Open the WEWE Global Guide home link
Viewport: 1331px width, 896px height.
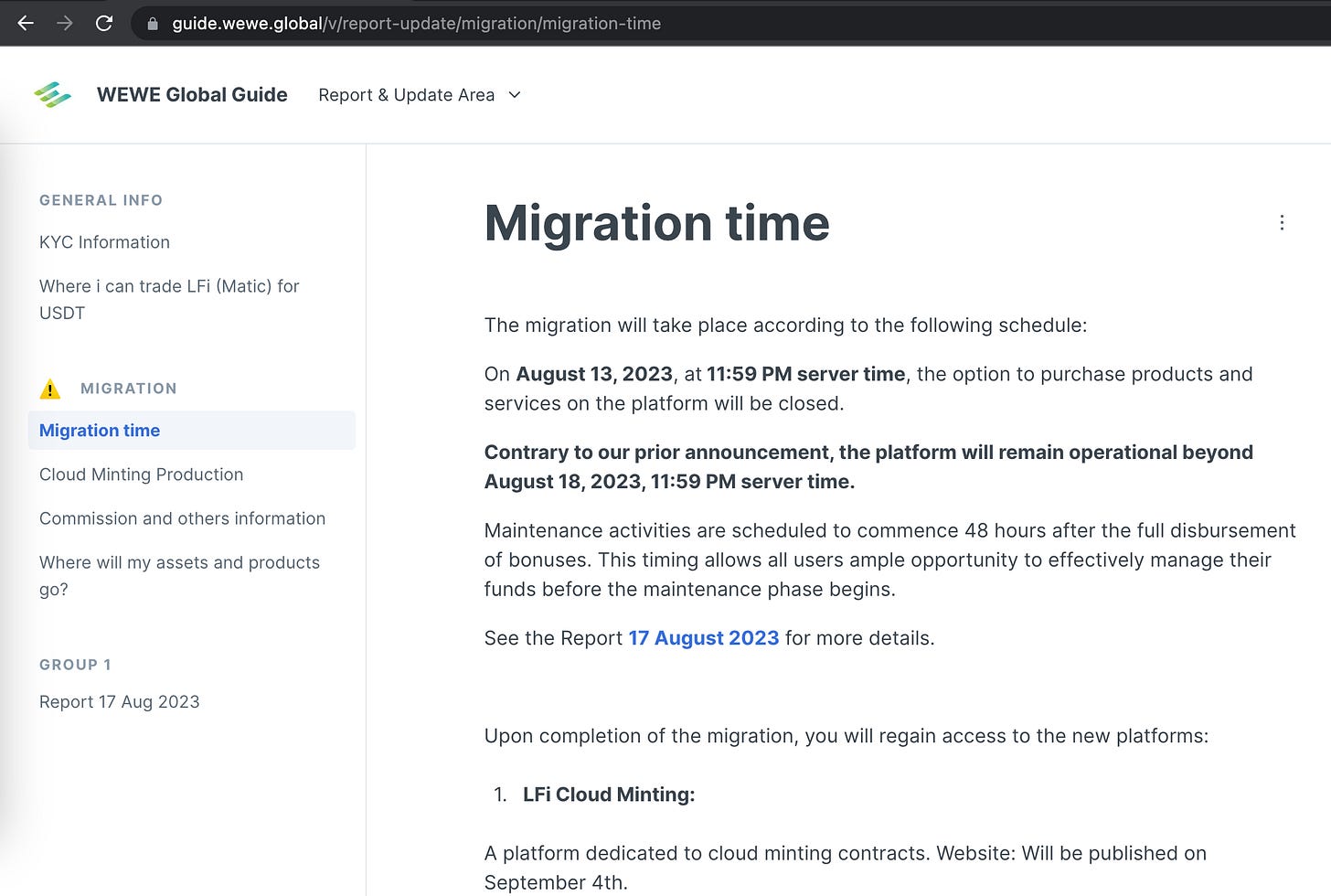[192, 95]
